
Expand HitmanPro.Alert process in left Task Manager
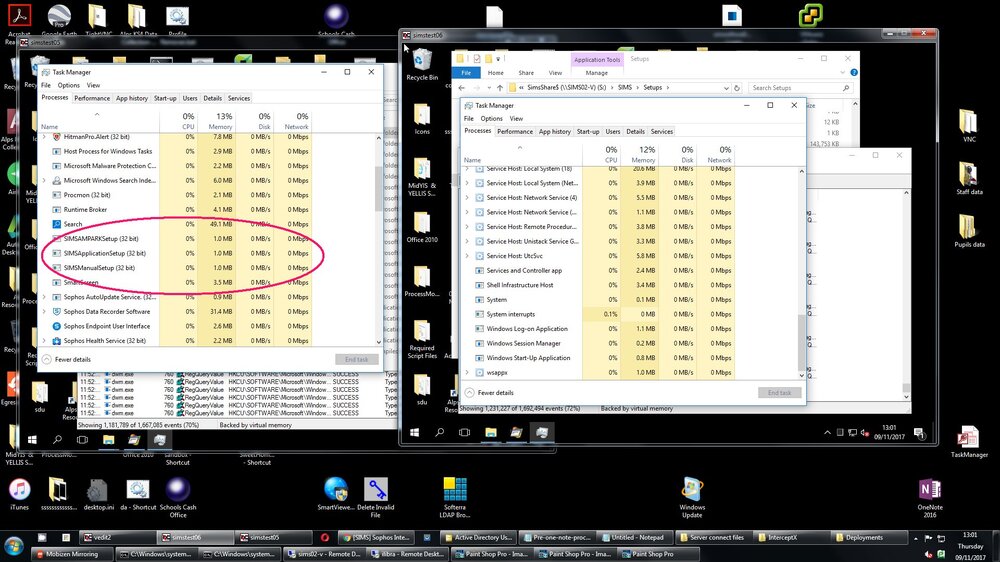point(44,137)
